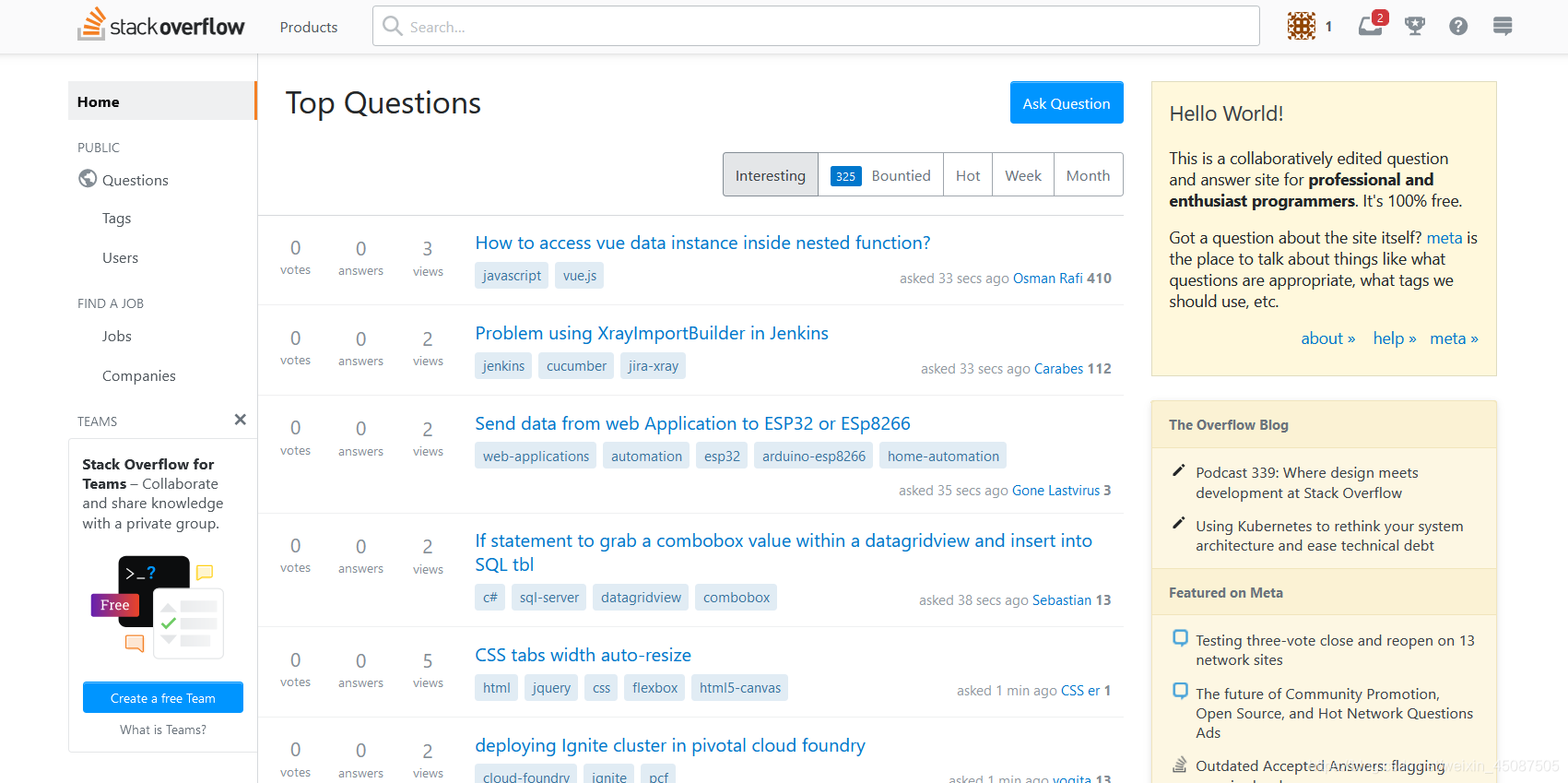
Task: Switch to the Hot tab
Action: [x=968, y=175]
